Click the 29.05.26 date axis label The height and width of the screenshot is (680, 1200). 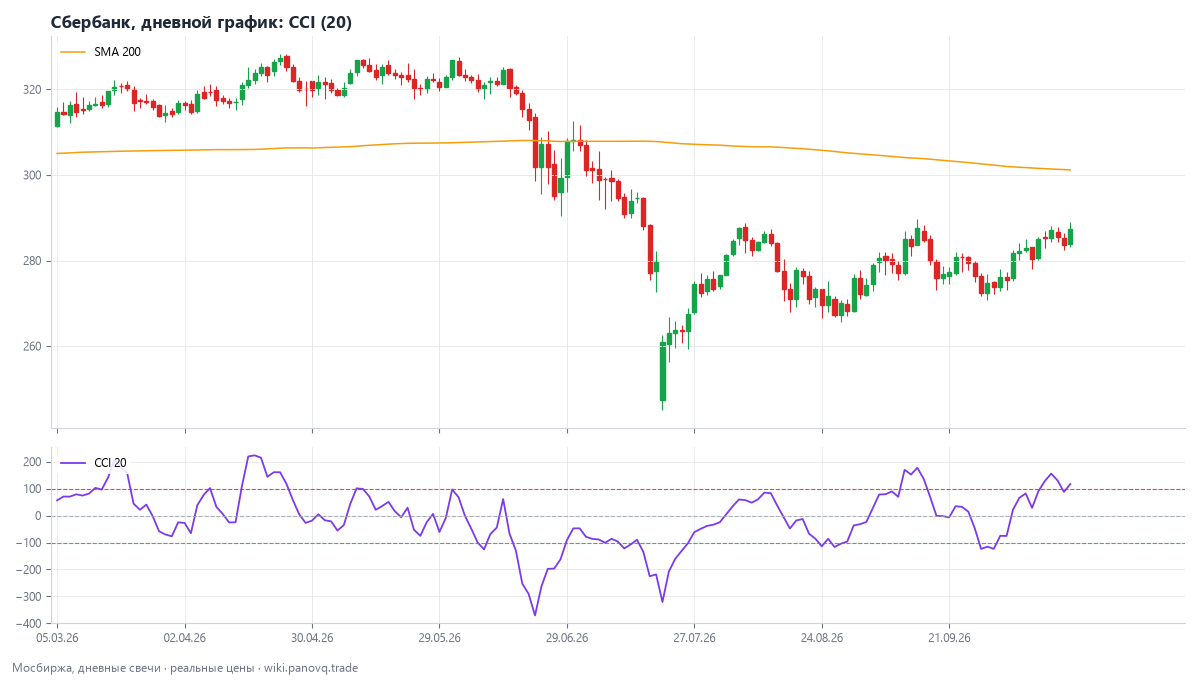tap(440, 637)
